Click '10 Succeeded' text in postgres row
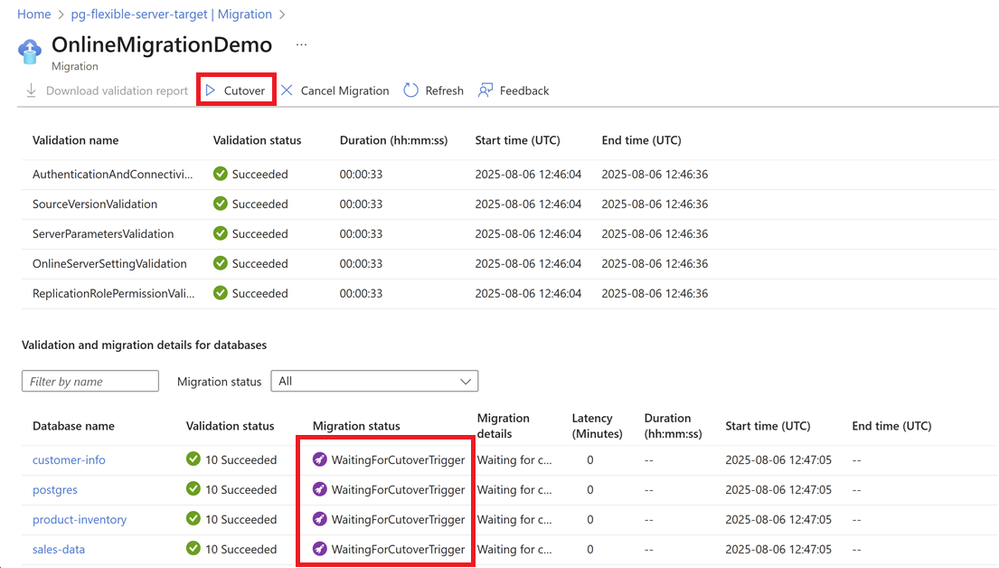The height and width of the screenshot is (568, 999). [241, 490]
